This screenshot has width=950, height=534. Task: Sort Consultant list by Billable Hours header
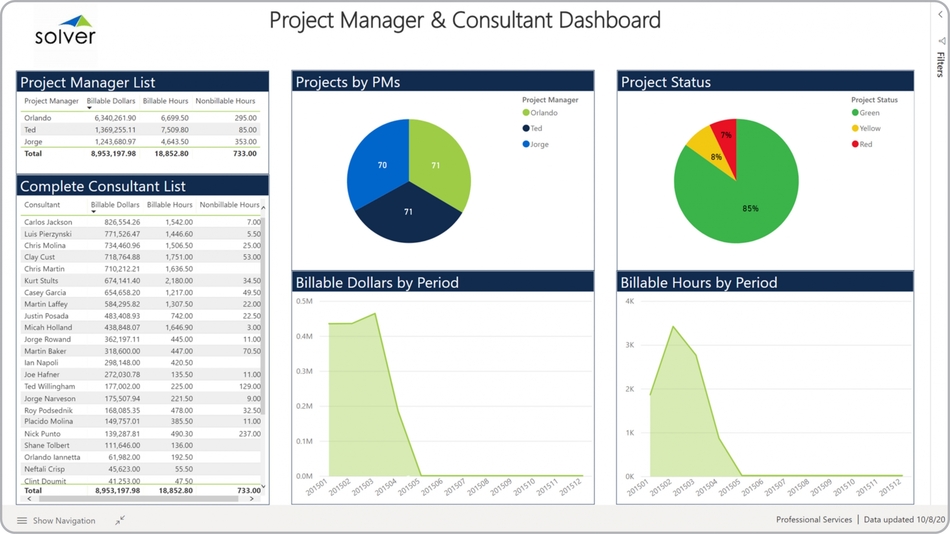click(x=169, y=205)
